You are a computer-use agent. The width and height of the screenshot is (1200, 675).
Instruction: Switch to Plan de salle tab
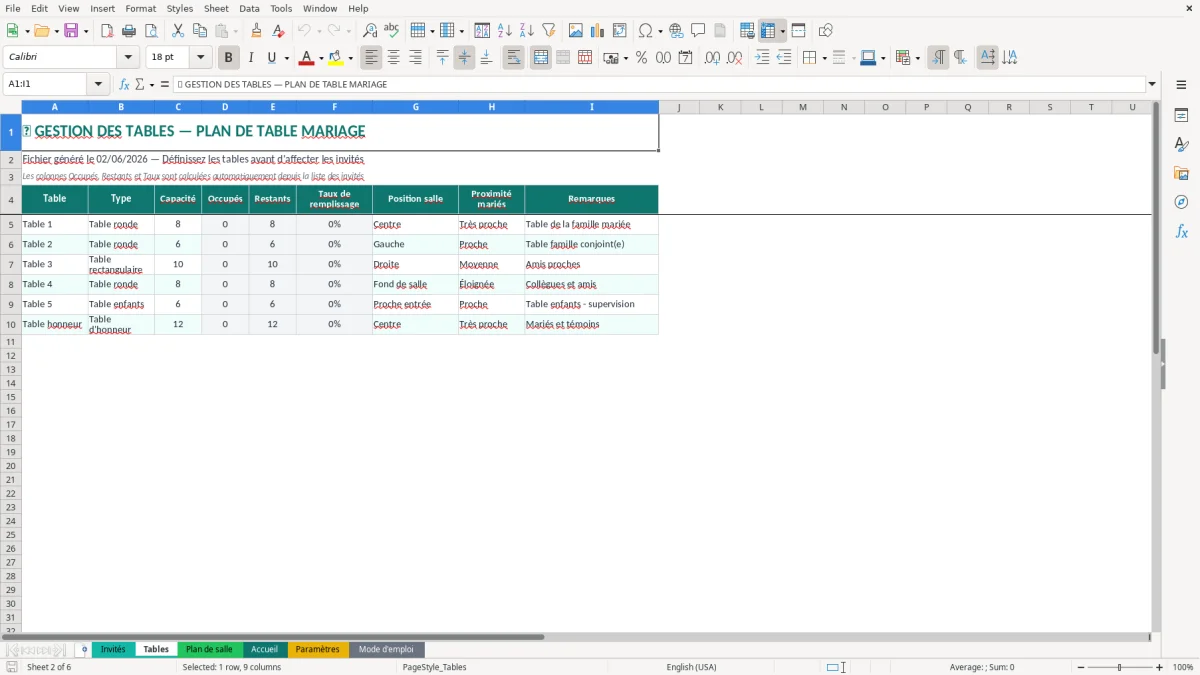tap(209, 650)
